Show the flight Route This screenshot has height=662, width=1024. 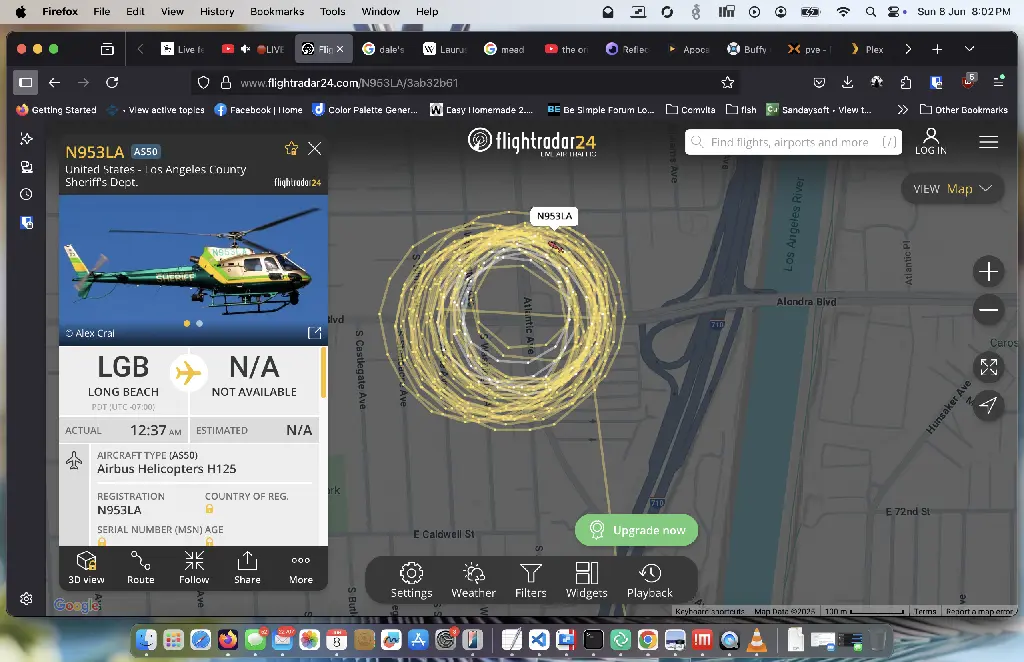(x=140, y=567)
